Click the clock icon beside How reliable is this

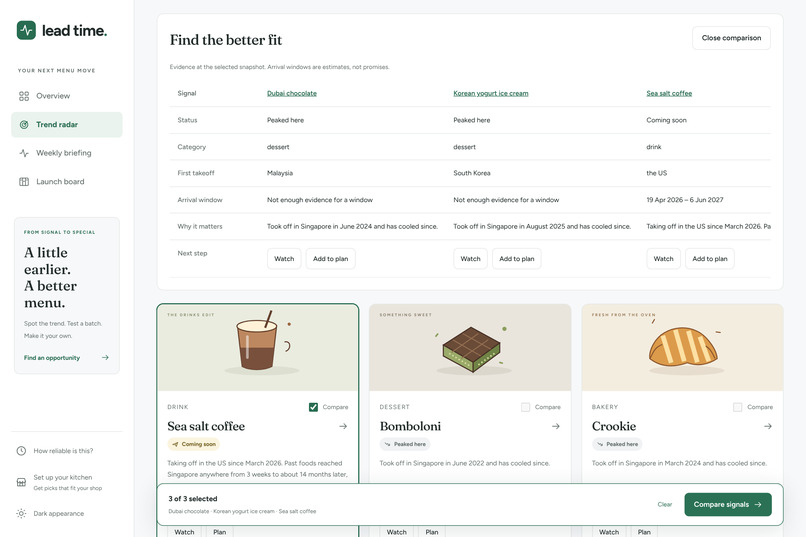tap(21, 451)
